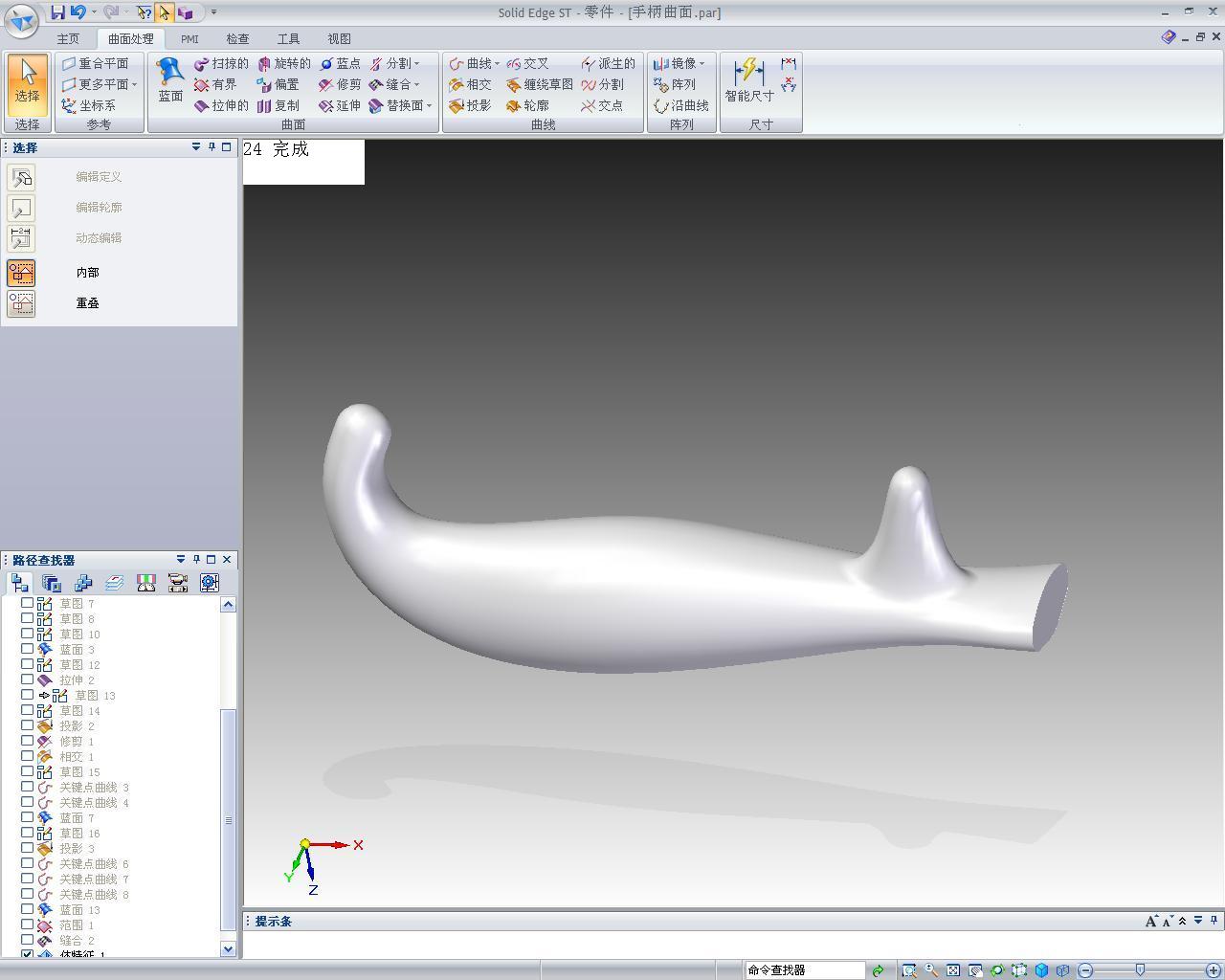
Task: Open the 曲线 dropdown arrow
Action: coord(496,63)
